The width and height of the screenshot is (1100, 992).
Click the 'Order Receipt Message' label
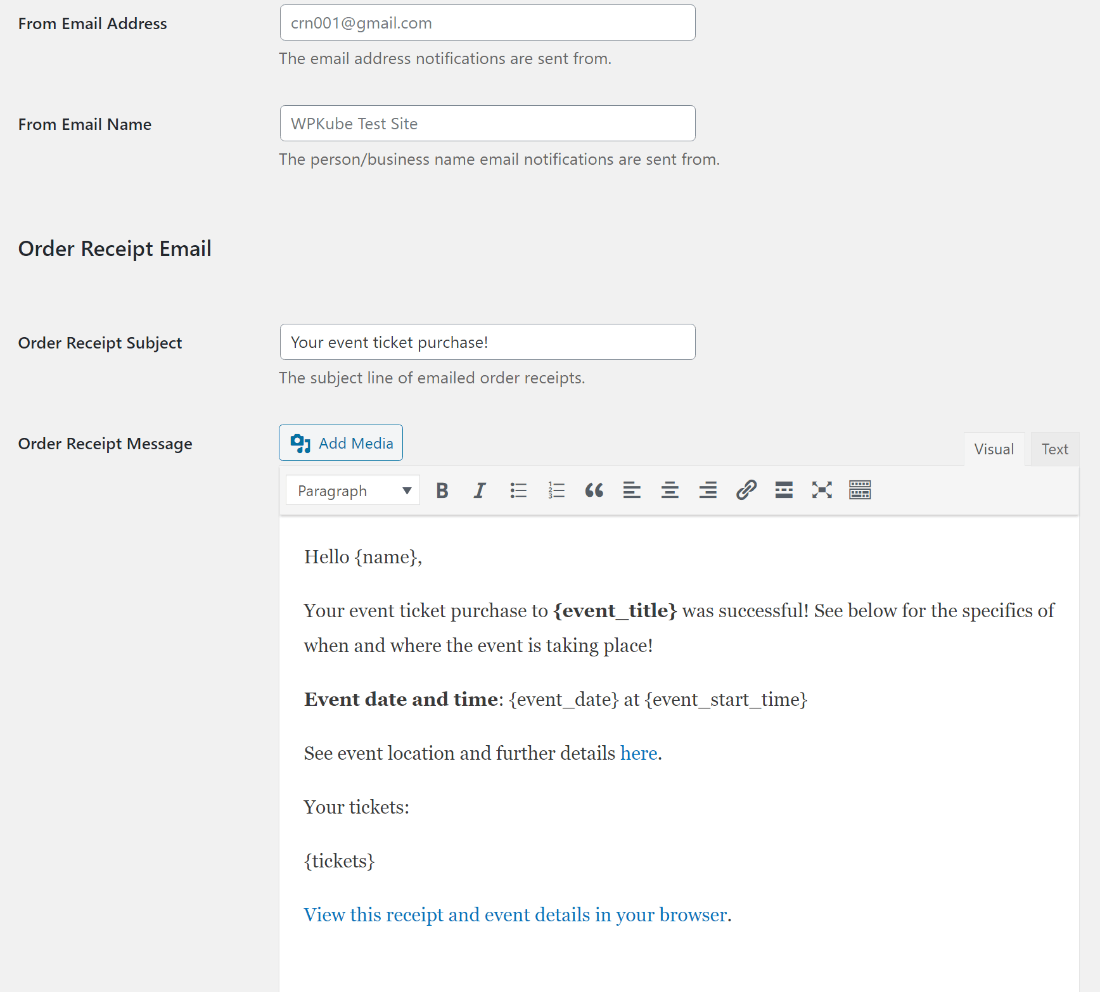[105, 444]
